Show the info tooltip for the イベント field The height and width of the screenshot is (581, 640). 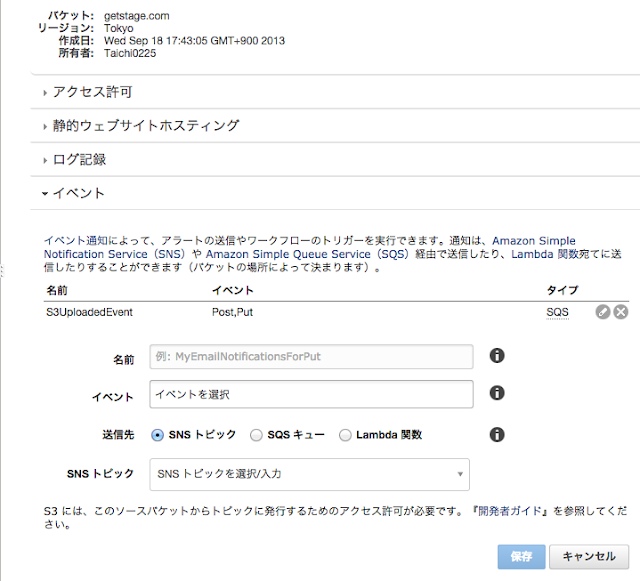point(497,393)
